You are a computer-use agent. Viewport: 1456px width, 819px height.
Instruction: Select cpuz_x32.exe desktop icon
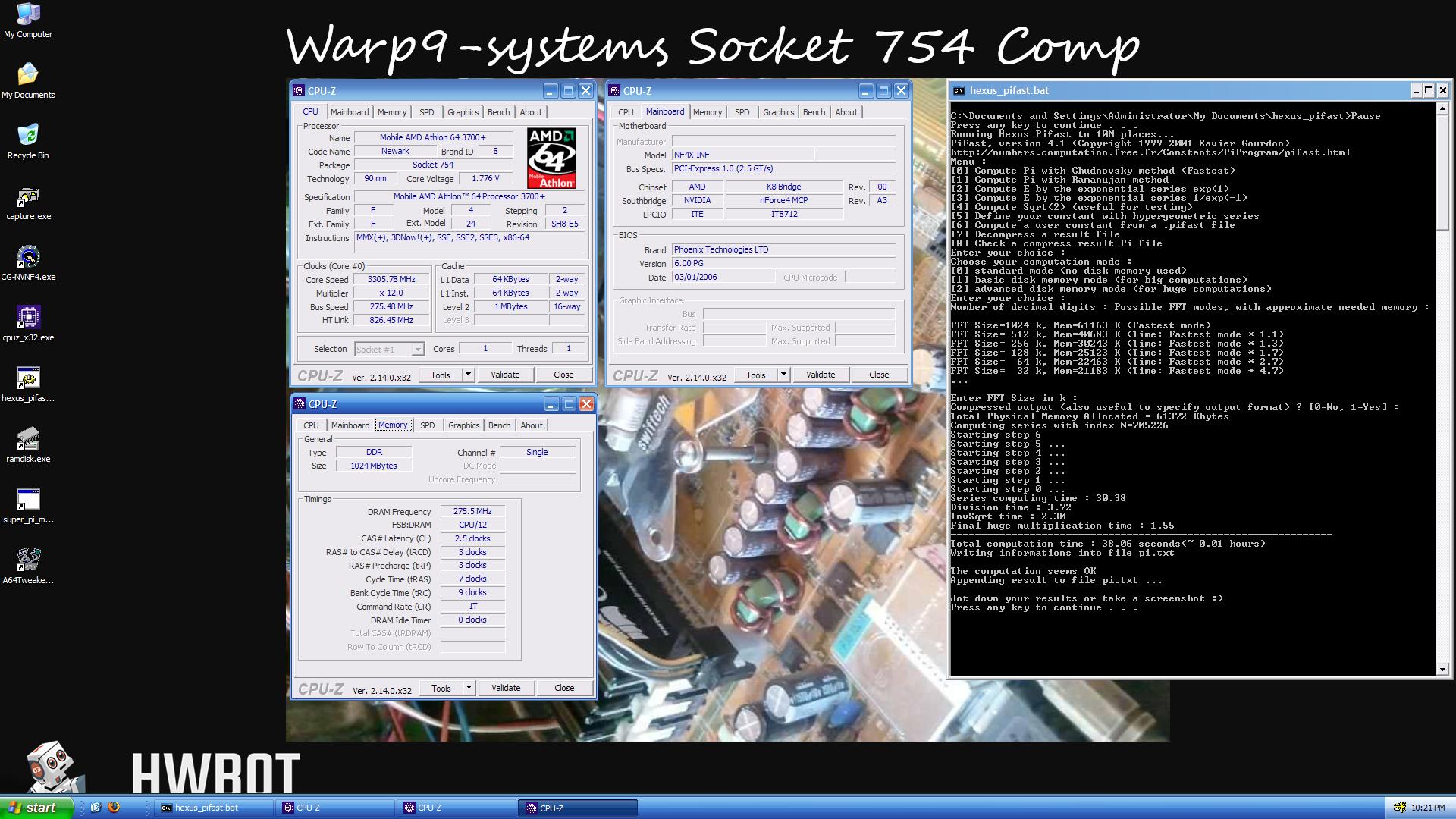coord(28,324)
